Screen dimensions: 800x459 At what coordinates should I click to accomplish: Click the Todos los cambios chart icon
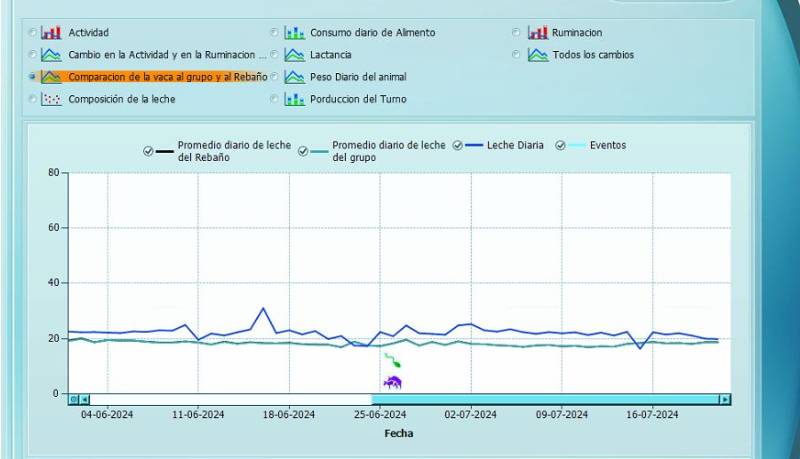click(x=538, y=55)
